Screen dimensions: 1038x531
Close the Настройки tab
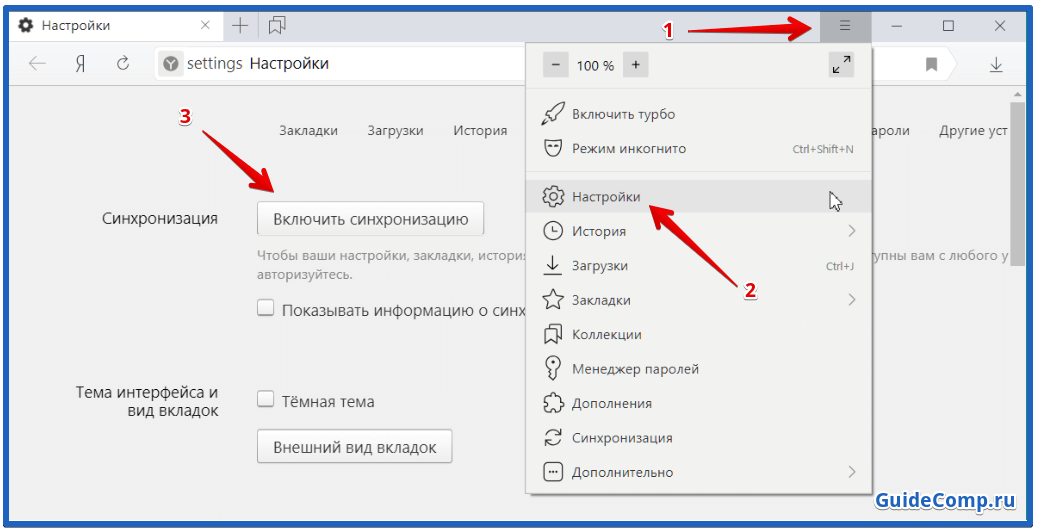[x=205, y=26]
